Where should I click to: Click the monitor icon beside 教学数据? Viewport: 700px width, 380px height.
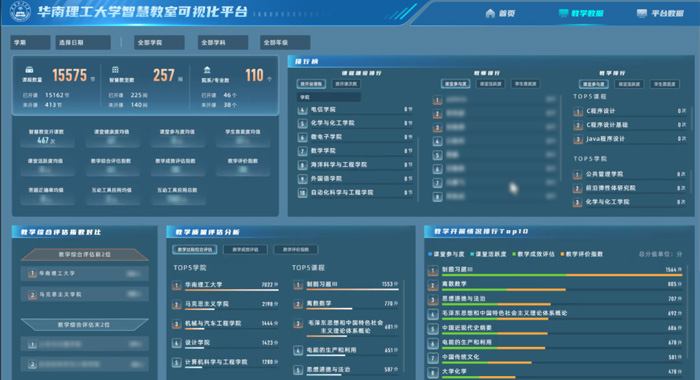(x=563, y=13)
